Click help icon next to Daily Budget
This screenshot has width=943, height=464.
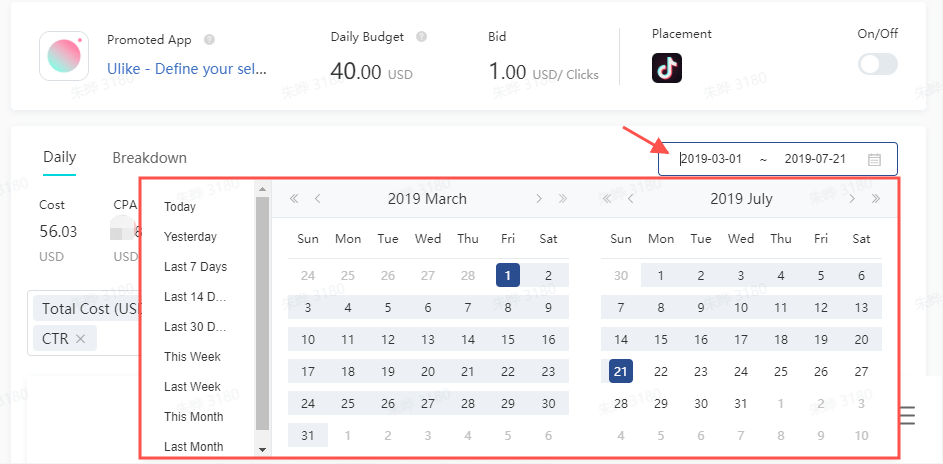tap(421, 37)
